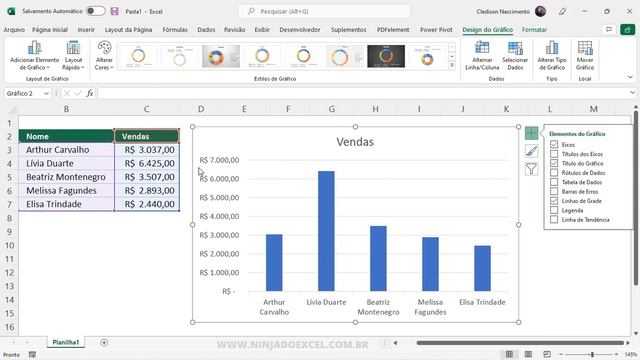
Task: Click the Elementos do Gráfico plus button
Action: point(531,133)
